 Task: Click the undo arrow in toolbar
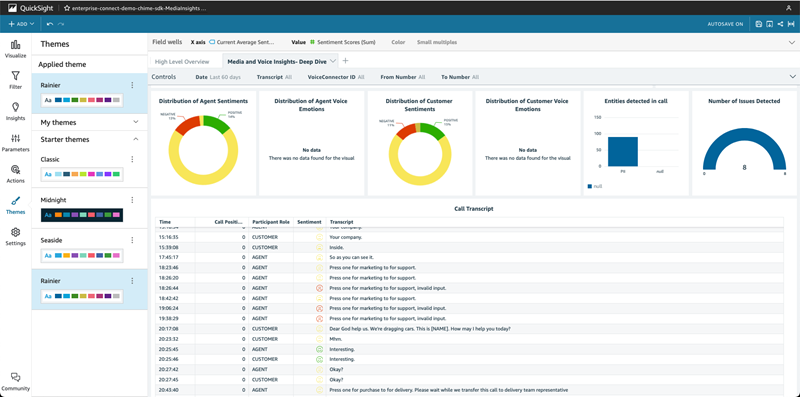pos(50,24)
